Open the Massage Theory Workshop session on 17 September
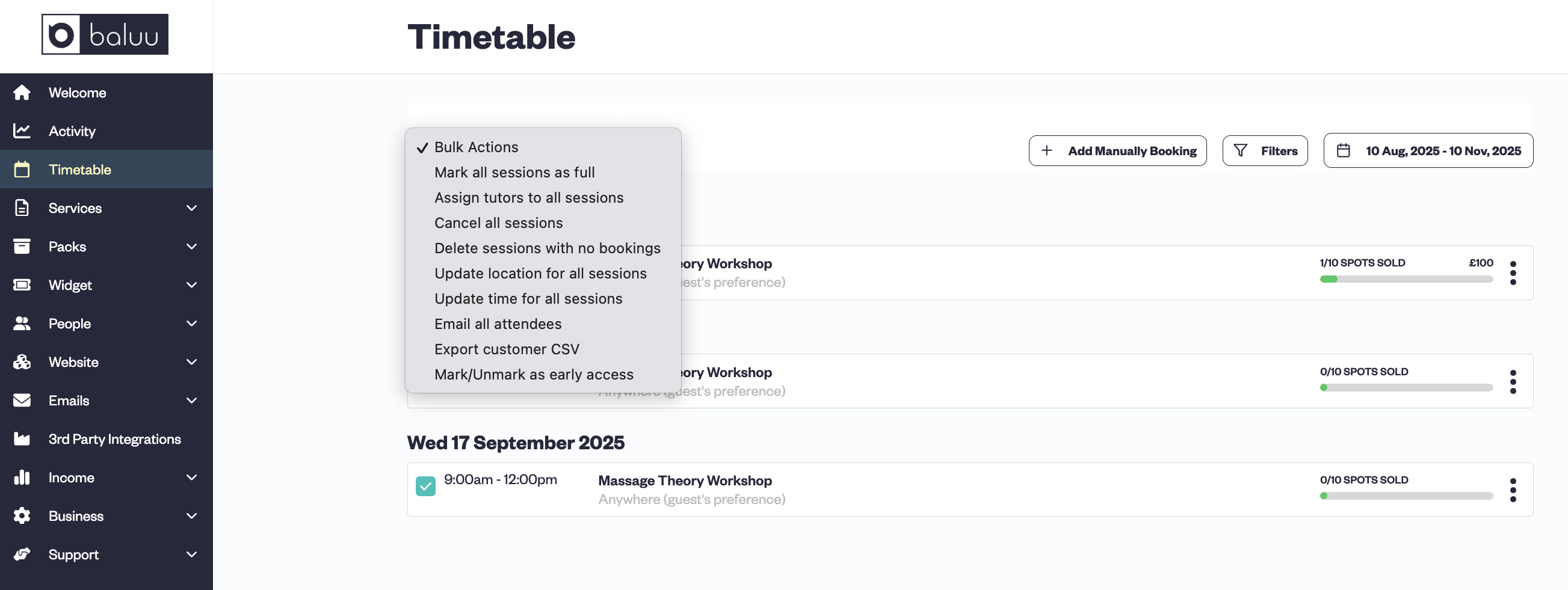 (685, 481)
